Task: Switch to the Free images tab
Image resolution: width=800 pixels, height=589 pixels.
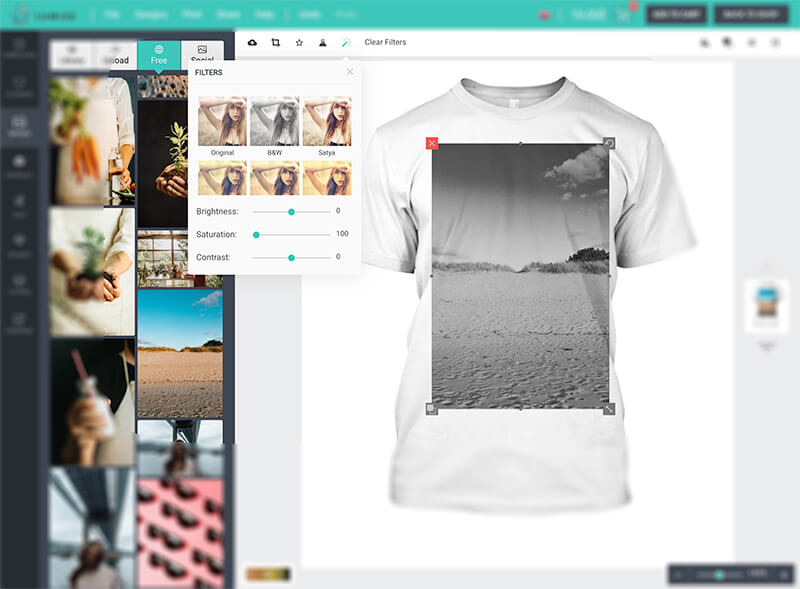Action: 159,55
